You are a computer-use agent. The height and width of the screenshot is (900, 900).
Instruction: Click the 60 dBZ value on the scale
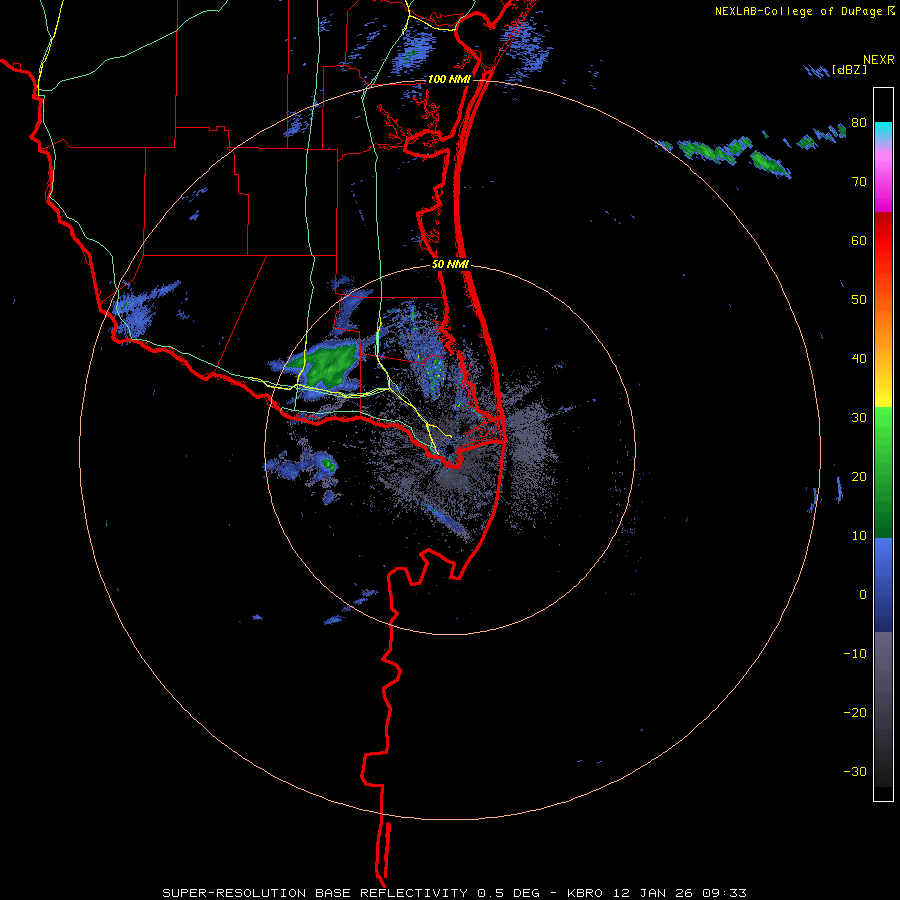[859, 240]
